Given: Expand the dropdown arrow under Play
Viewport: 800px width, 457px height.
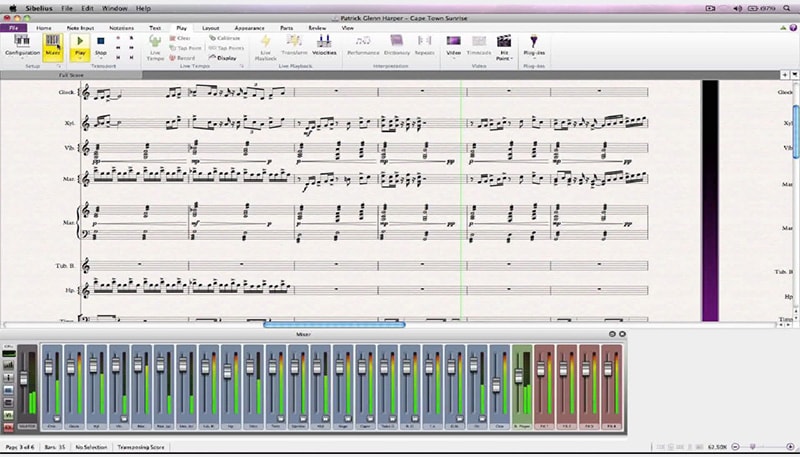Looking at the screenshot, I should 80,58.
